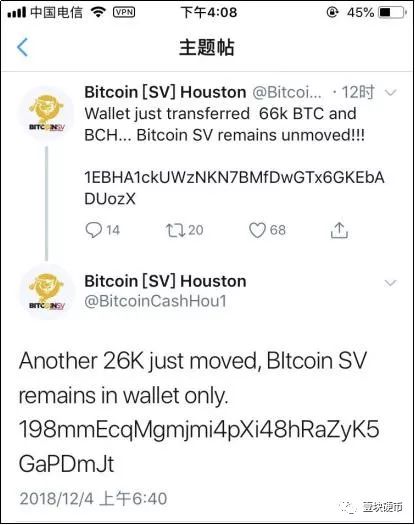Open first Bitcoin SV Houston avatar
This screenshot has width=415, height=525.
point(47,112)
